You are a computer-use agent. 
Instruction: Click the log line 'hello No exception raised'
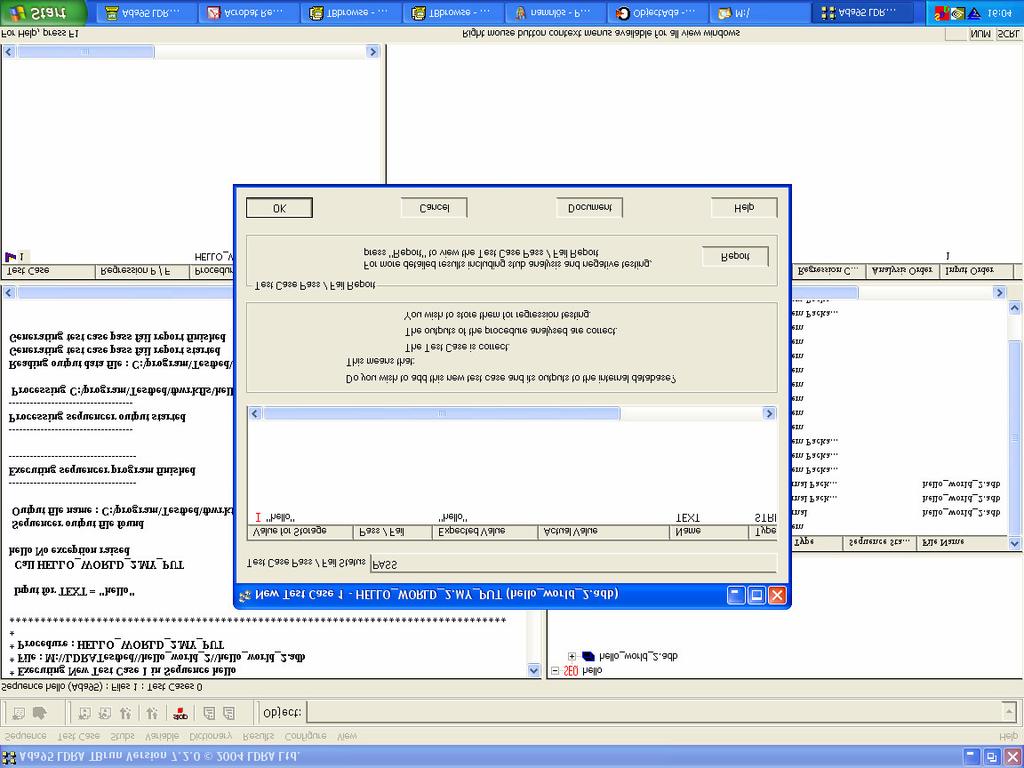point(69,551)
